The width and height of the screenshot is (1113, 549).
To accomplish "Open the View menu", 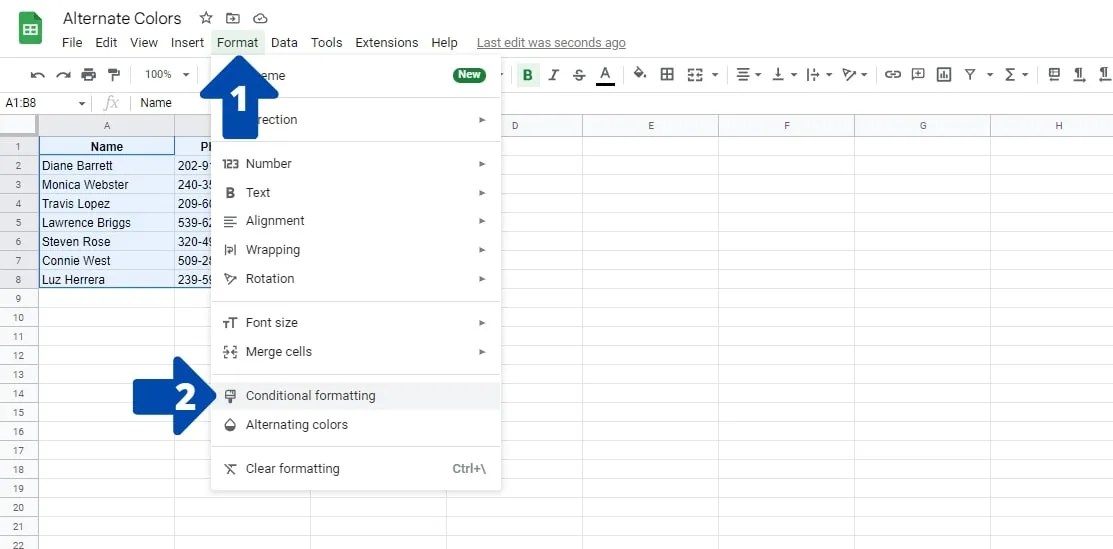I will coord(144,43).
